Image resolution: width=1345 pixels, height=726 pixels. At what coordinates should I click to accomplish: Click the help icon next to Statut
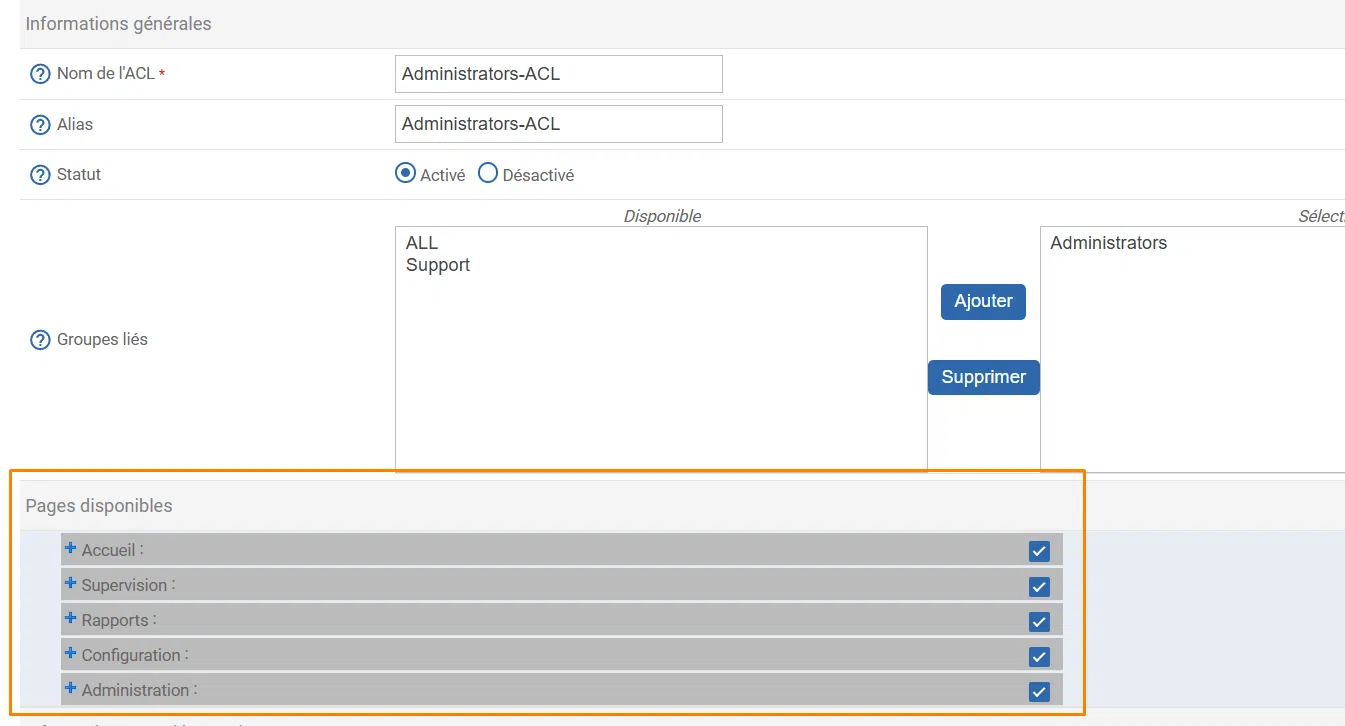pyautogui.click(x=39, y=174)
